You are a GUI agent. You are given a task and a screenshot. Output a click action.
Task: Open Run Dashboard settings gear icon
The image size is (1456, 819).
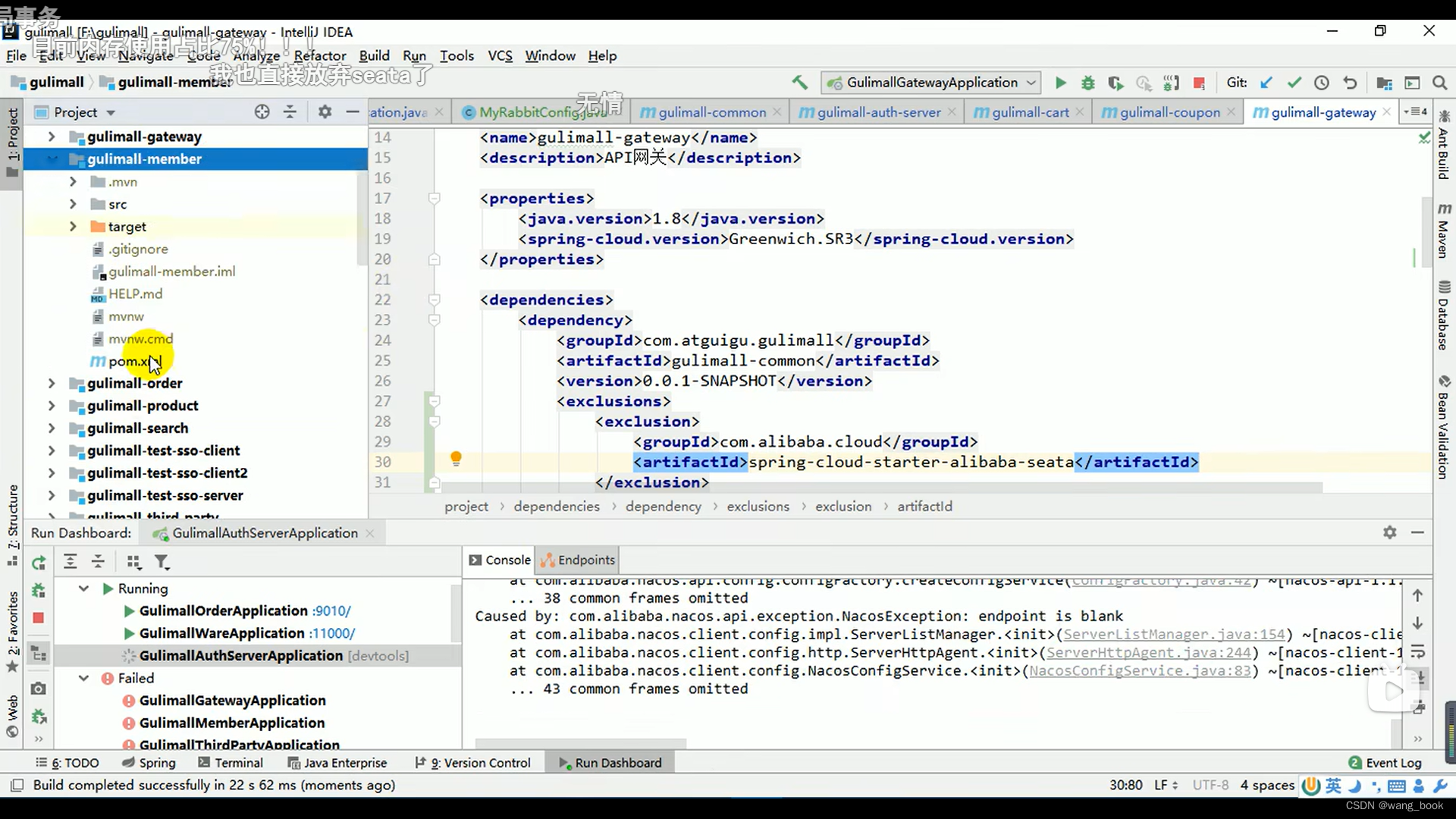click(x=1389, y=532)
